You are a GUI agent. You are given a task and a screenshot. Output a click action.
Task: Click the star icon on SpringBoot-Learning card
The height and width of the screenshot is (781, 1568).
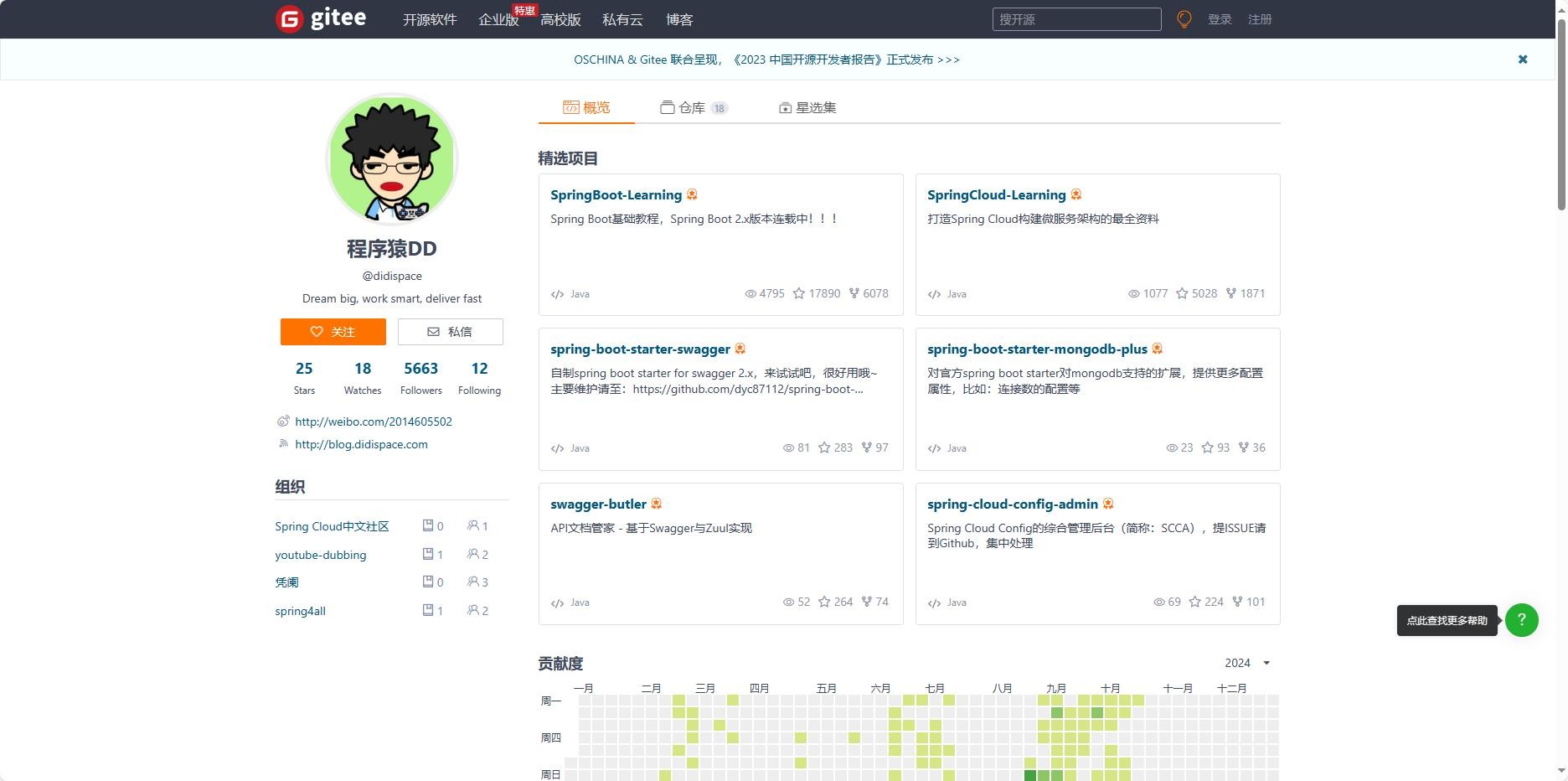(799, 293)
